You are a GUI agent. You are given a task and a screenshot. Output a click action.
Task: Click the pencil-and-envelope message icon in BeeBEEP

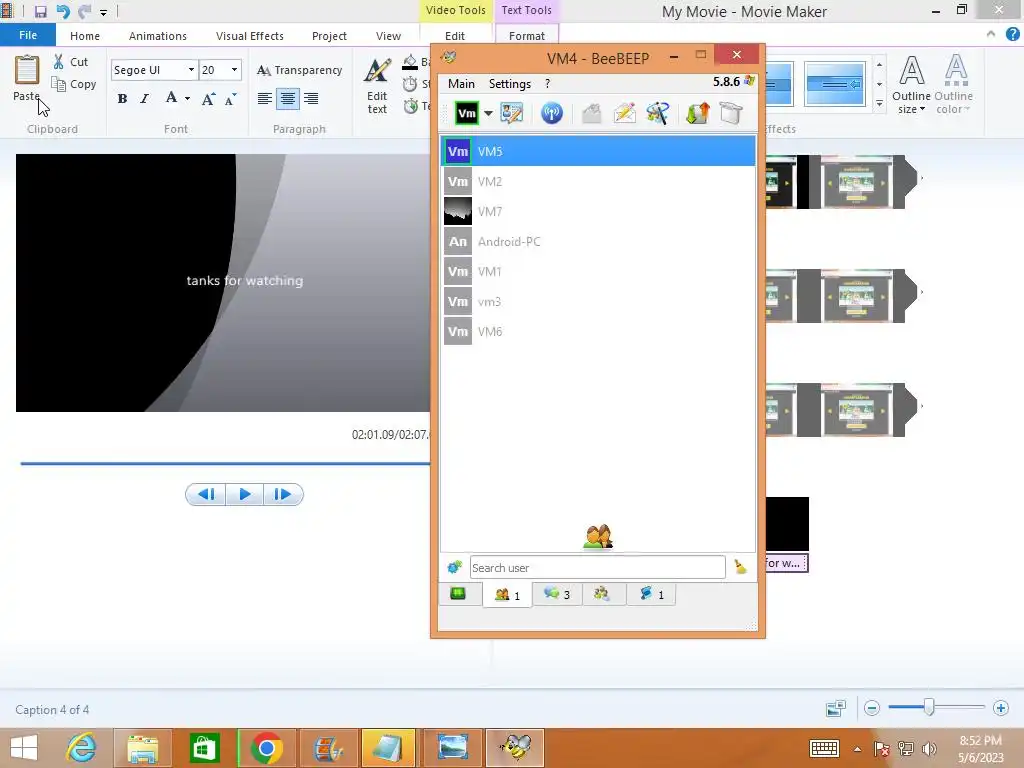point(625,113)
